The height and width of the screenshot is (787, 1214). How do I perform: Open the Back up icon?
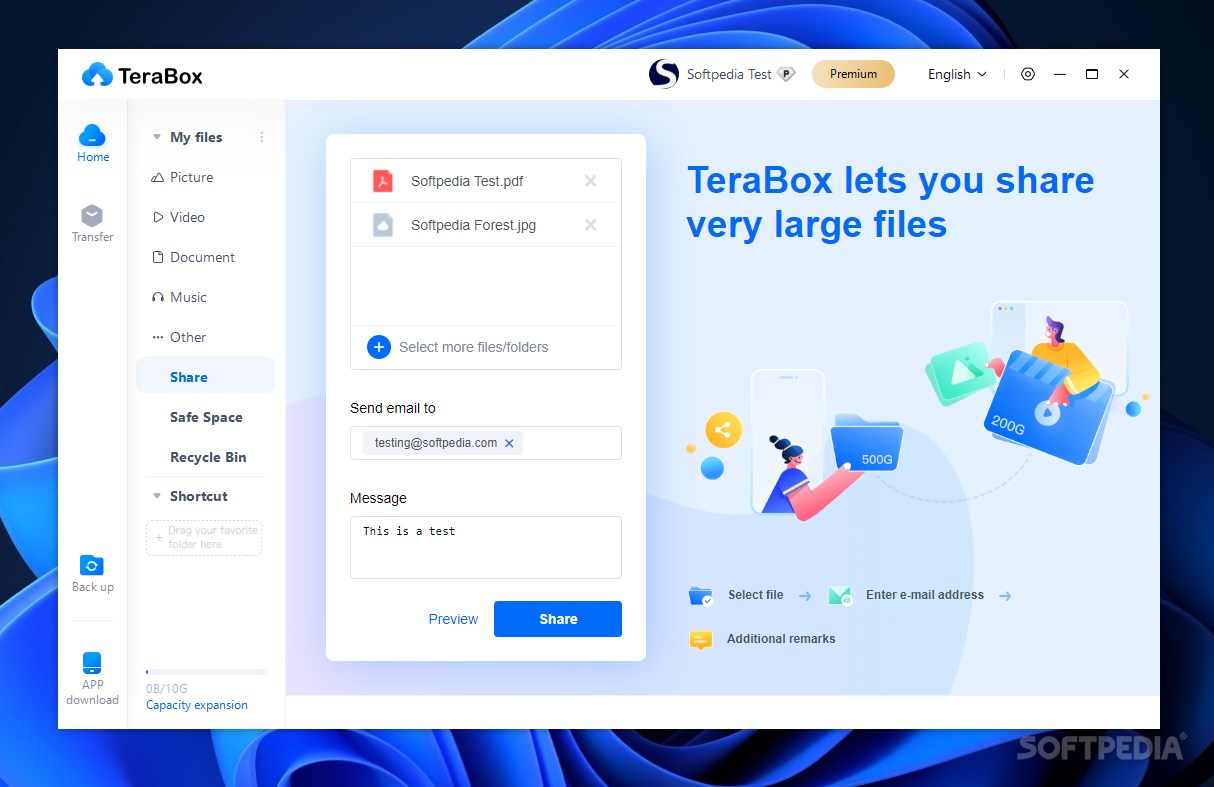[92, 565]
